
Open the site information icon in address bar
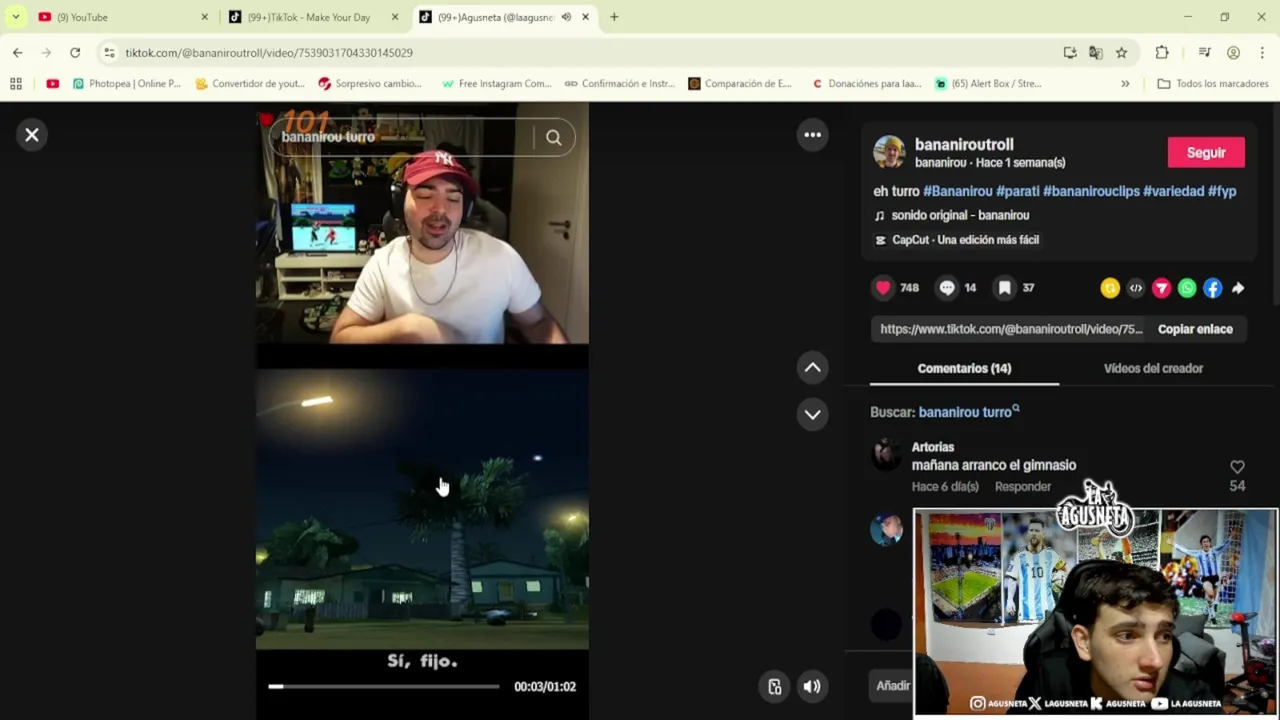[x=109, y=53]
